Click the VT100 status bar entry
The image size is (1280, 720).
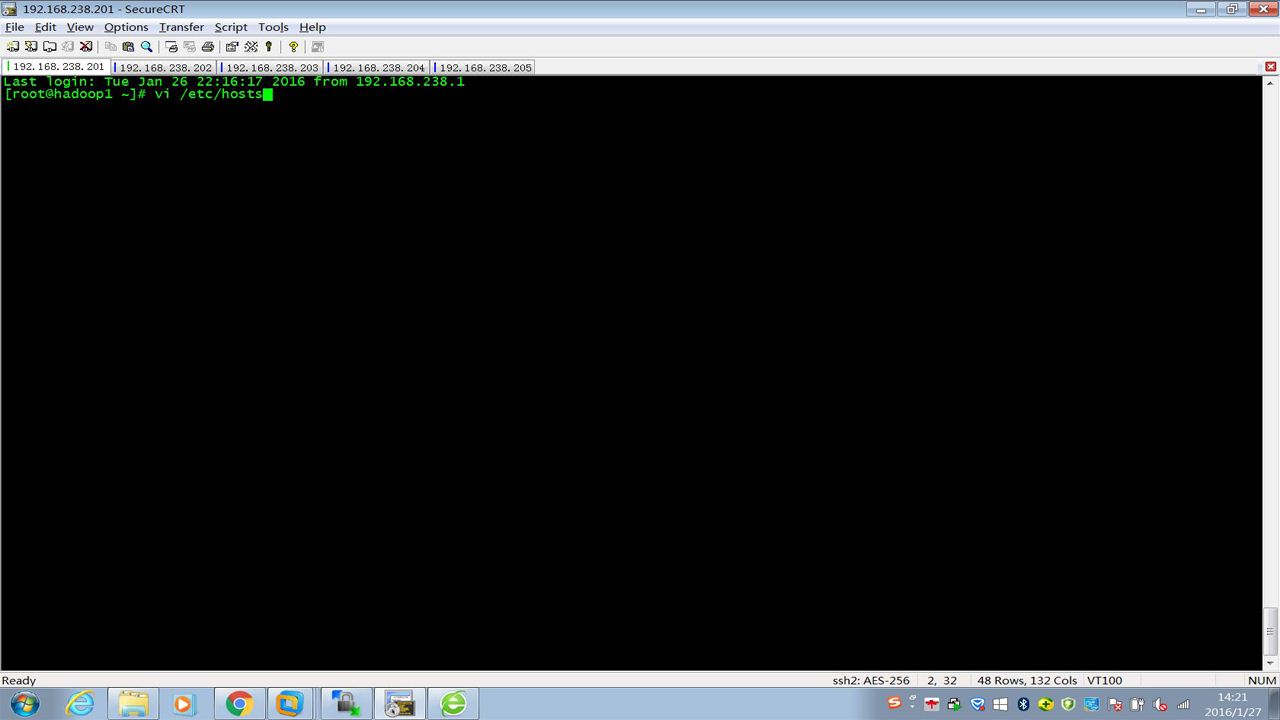pos(1104,680)
